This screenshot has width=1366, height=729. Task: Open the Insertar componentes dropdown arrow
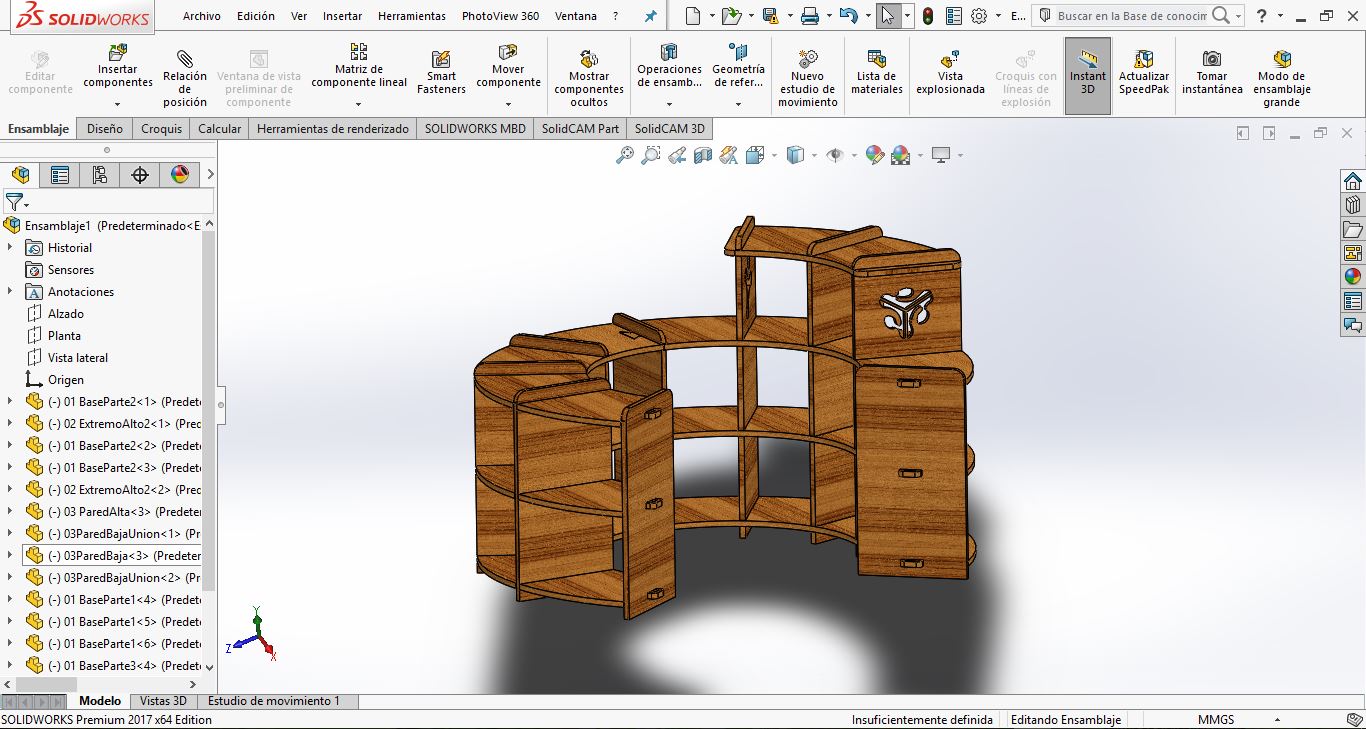[118, 104]
